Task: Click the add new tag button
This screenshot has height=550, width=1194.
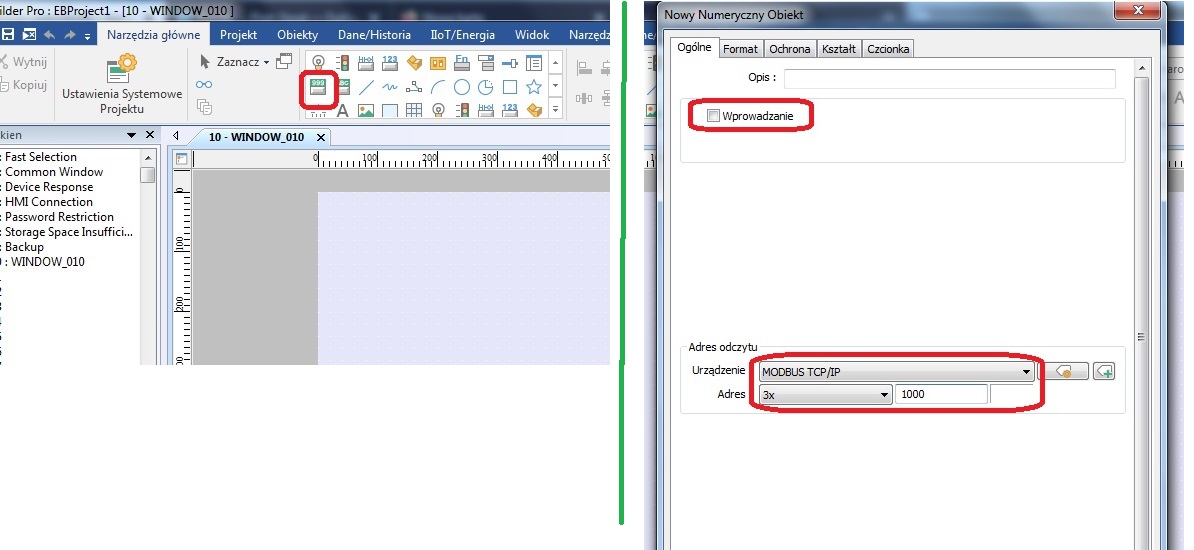Action: 1104,371
